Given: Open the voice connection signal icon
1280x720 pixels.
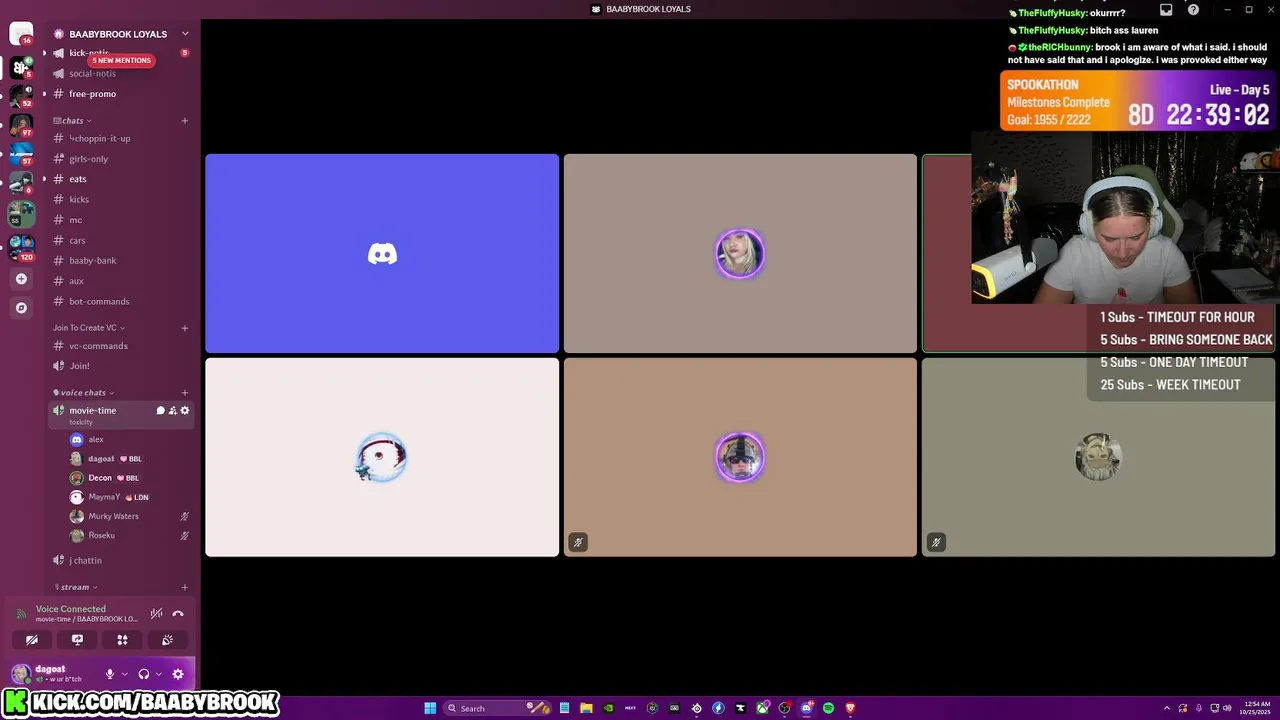Looking at the screenshot, I should point(22,614).
